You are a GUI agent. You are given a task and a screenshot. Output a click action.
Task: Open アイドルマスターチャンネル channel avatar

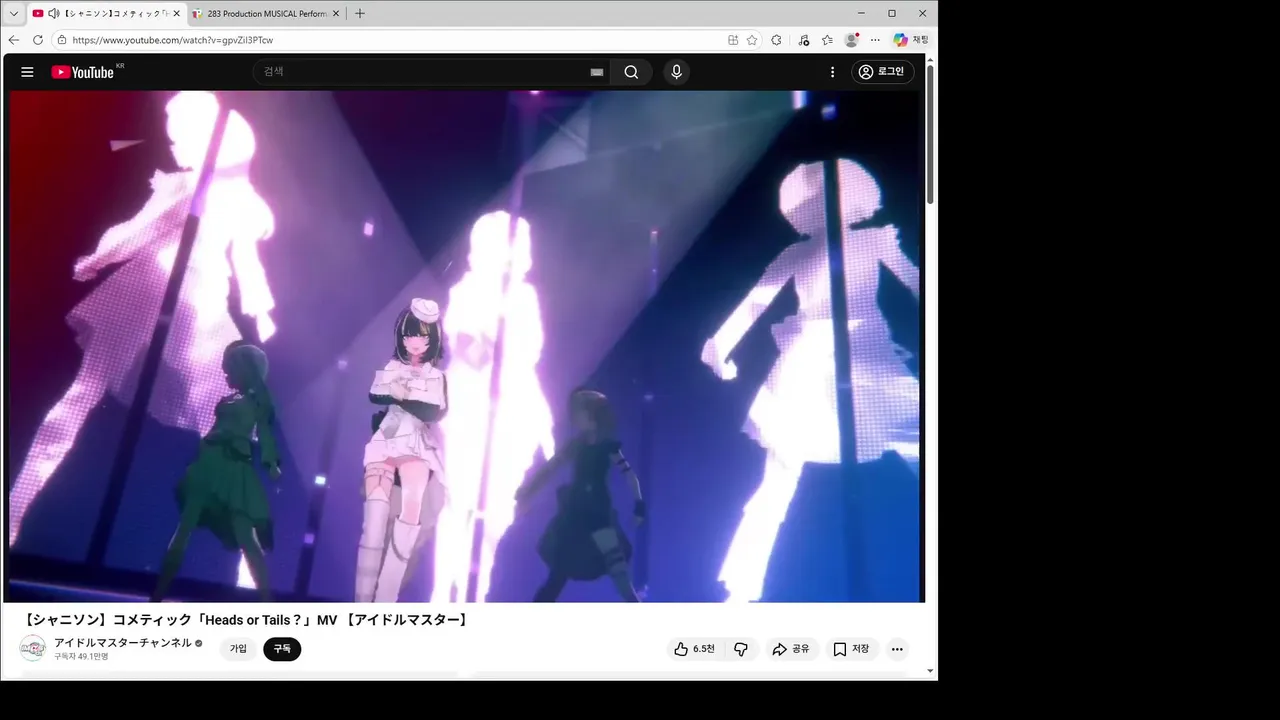tap(33, 648)
